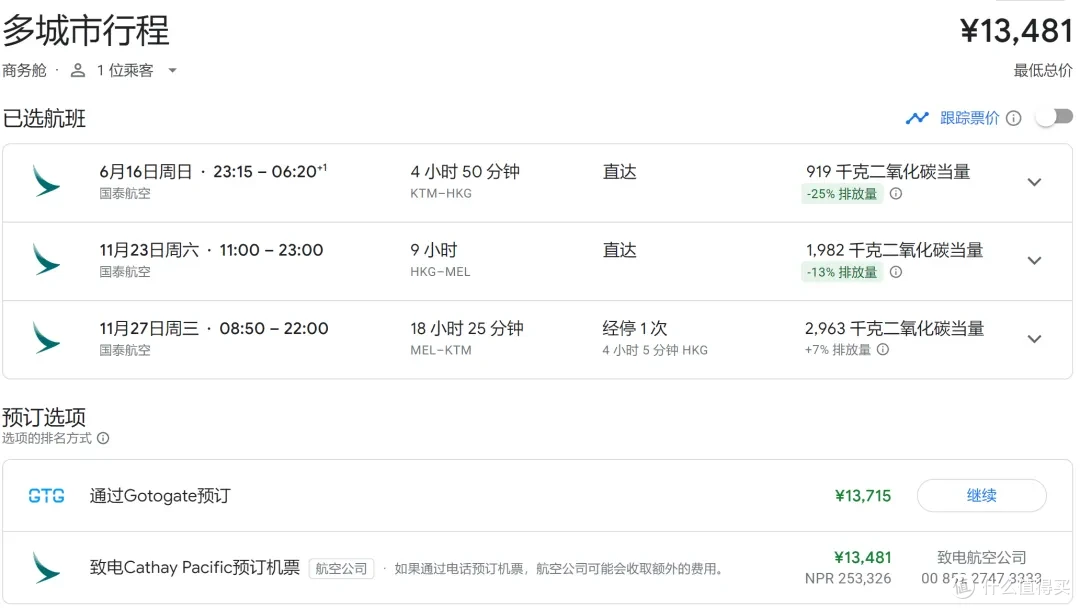Click the 继续 button for Gotogate booking

point(982,495)
